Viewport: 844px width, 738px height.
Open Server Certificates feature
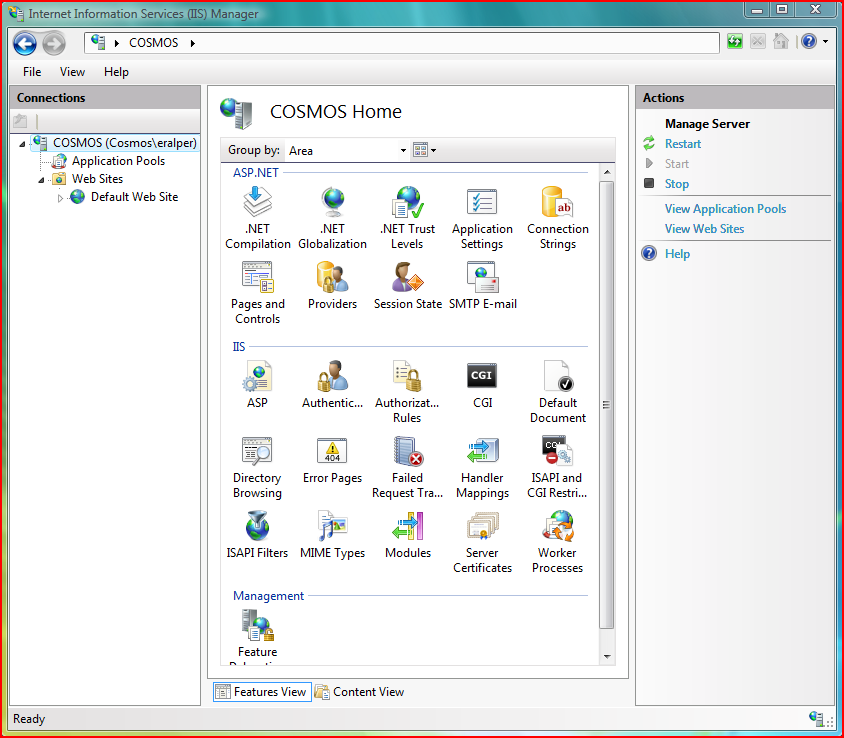482,542
